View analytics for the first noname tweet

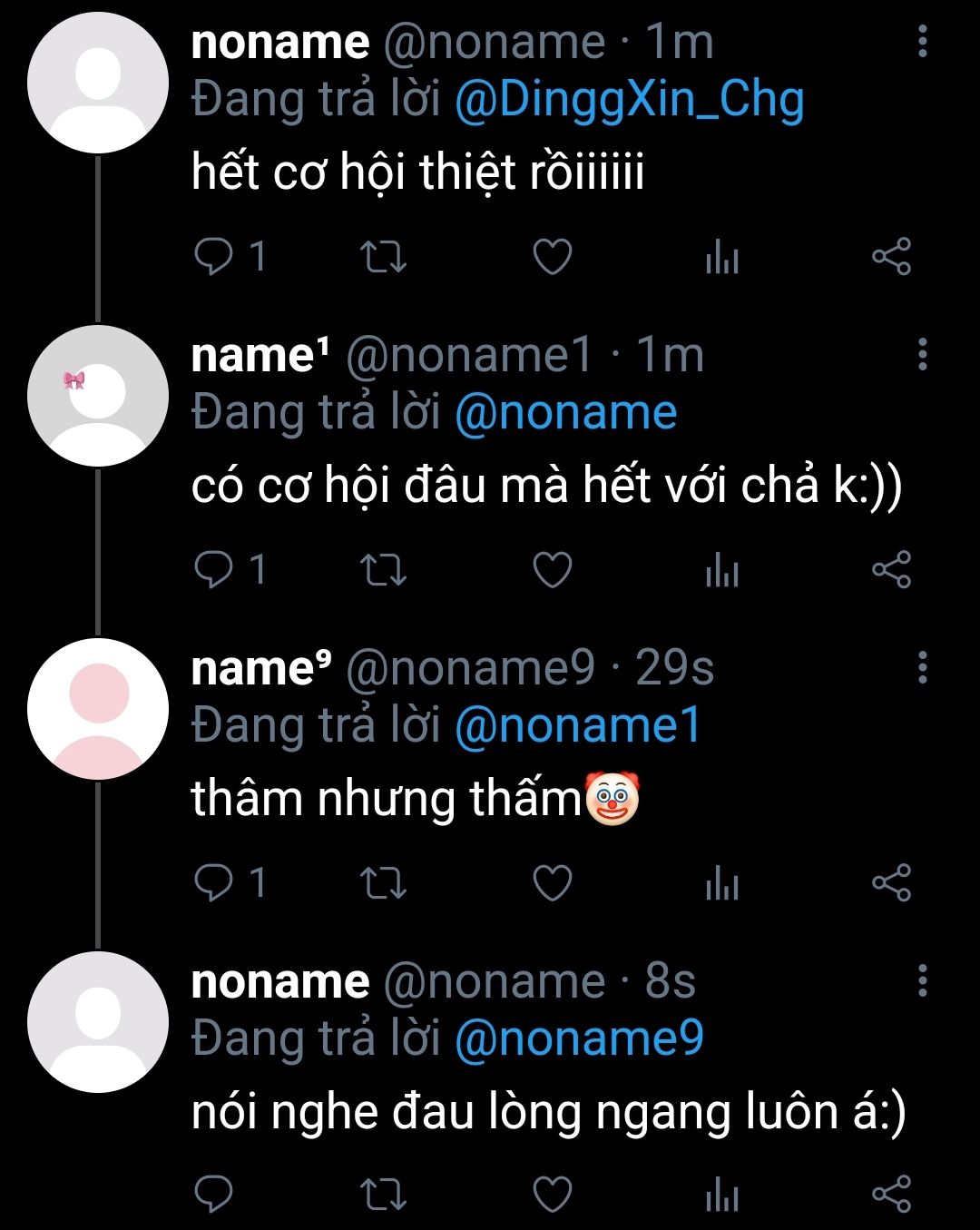click(x=722, y=259)
